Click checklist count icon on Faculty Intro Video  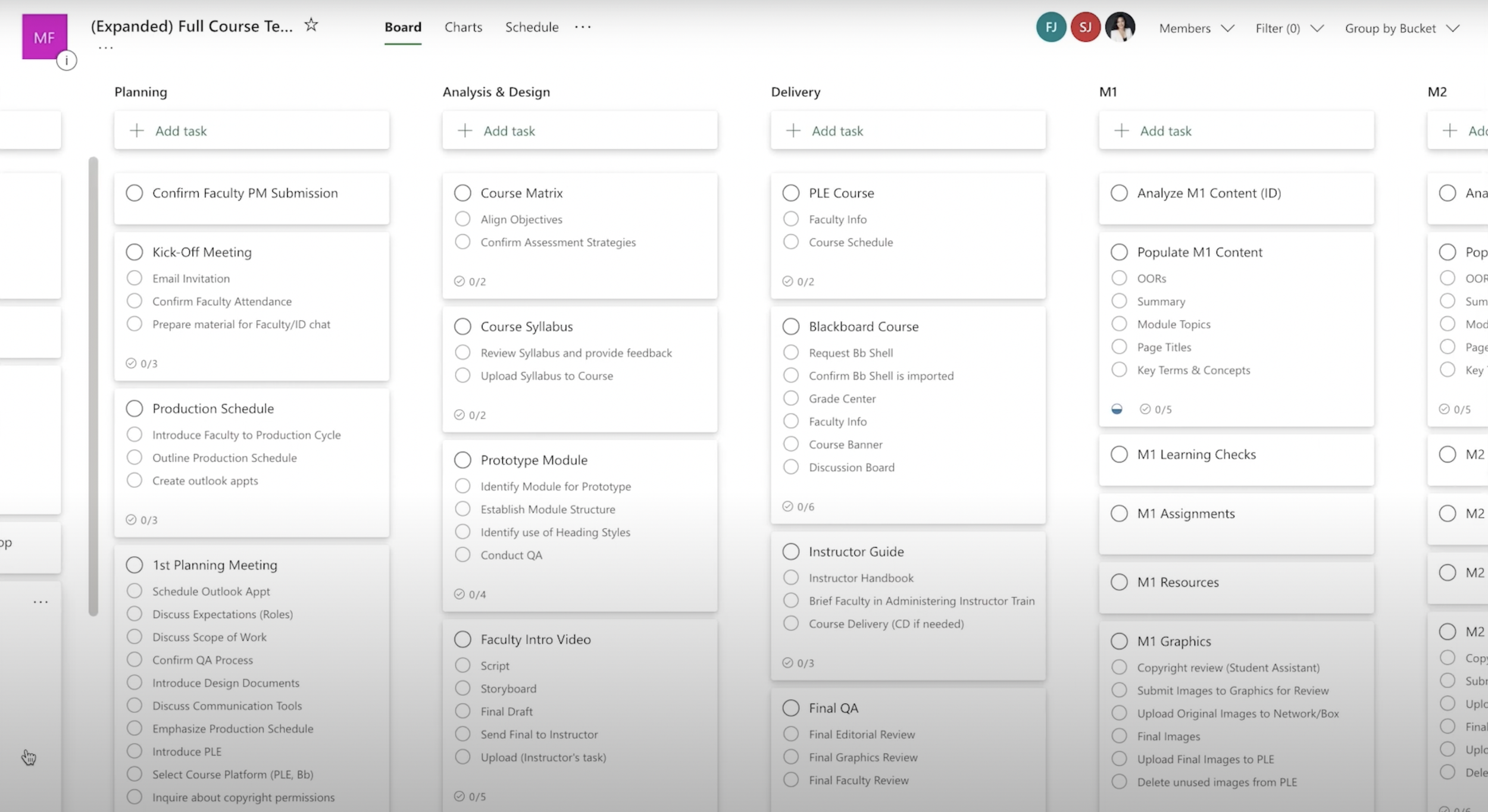[x=459, y=796]
